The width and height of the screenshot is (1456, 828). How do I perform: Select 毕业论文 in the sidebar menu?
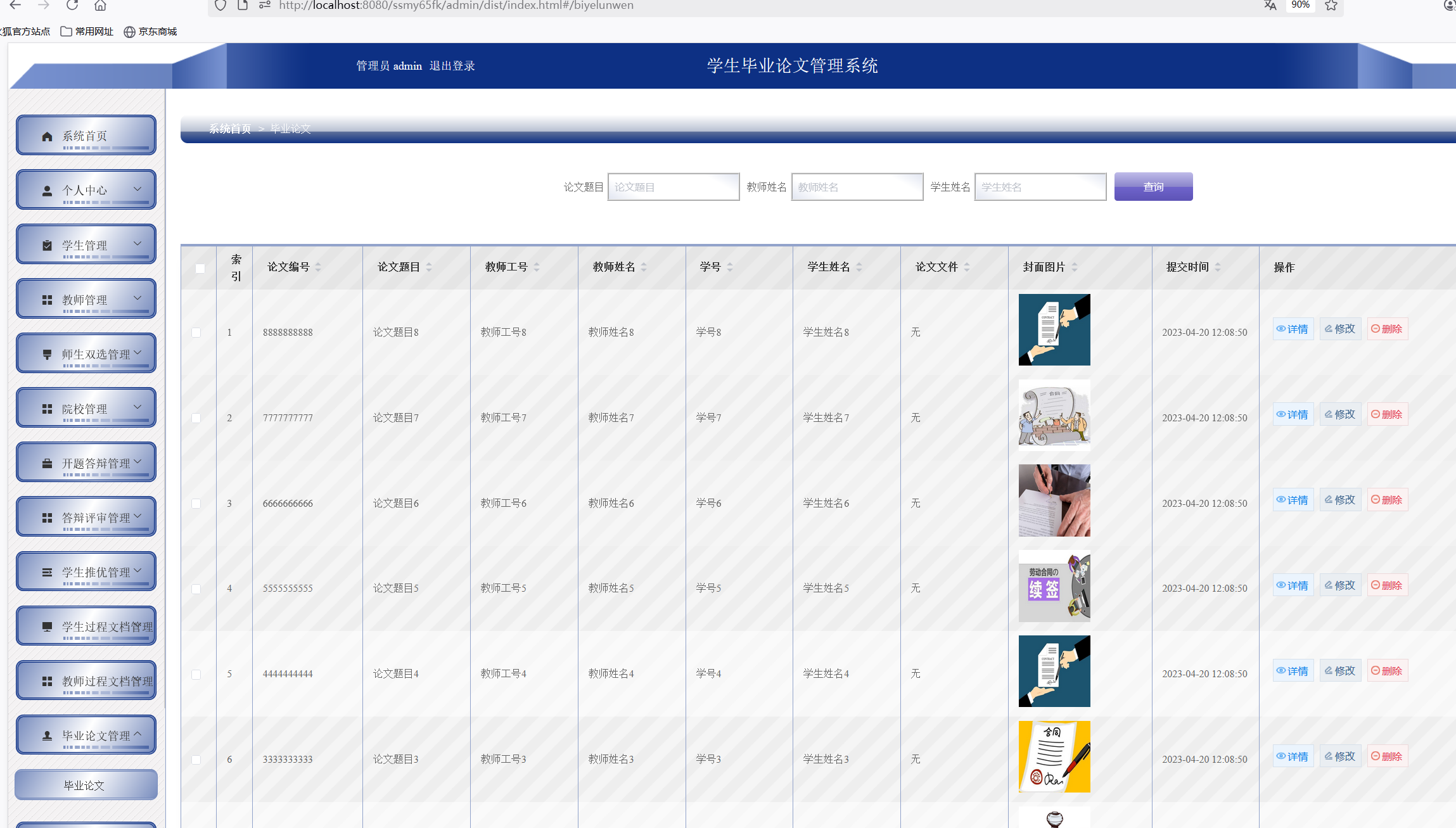coord(86,784)
